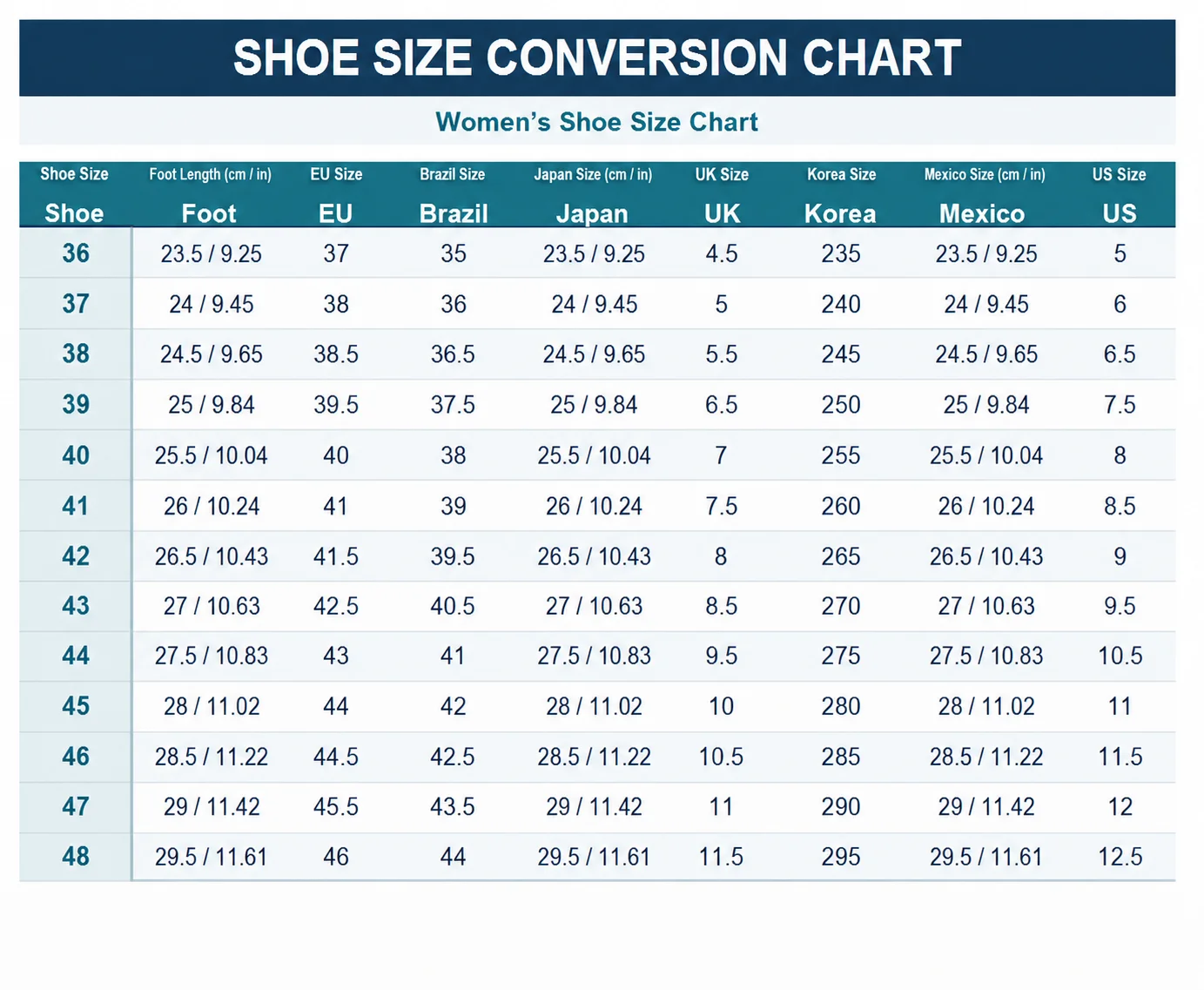Select shoe size 40 row label
Viewport: 1204px width, 990px height.
pos(76,455)
